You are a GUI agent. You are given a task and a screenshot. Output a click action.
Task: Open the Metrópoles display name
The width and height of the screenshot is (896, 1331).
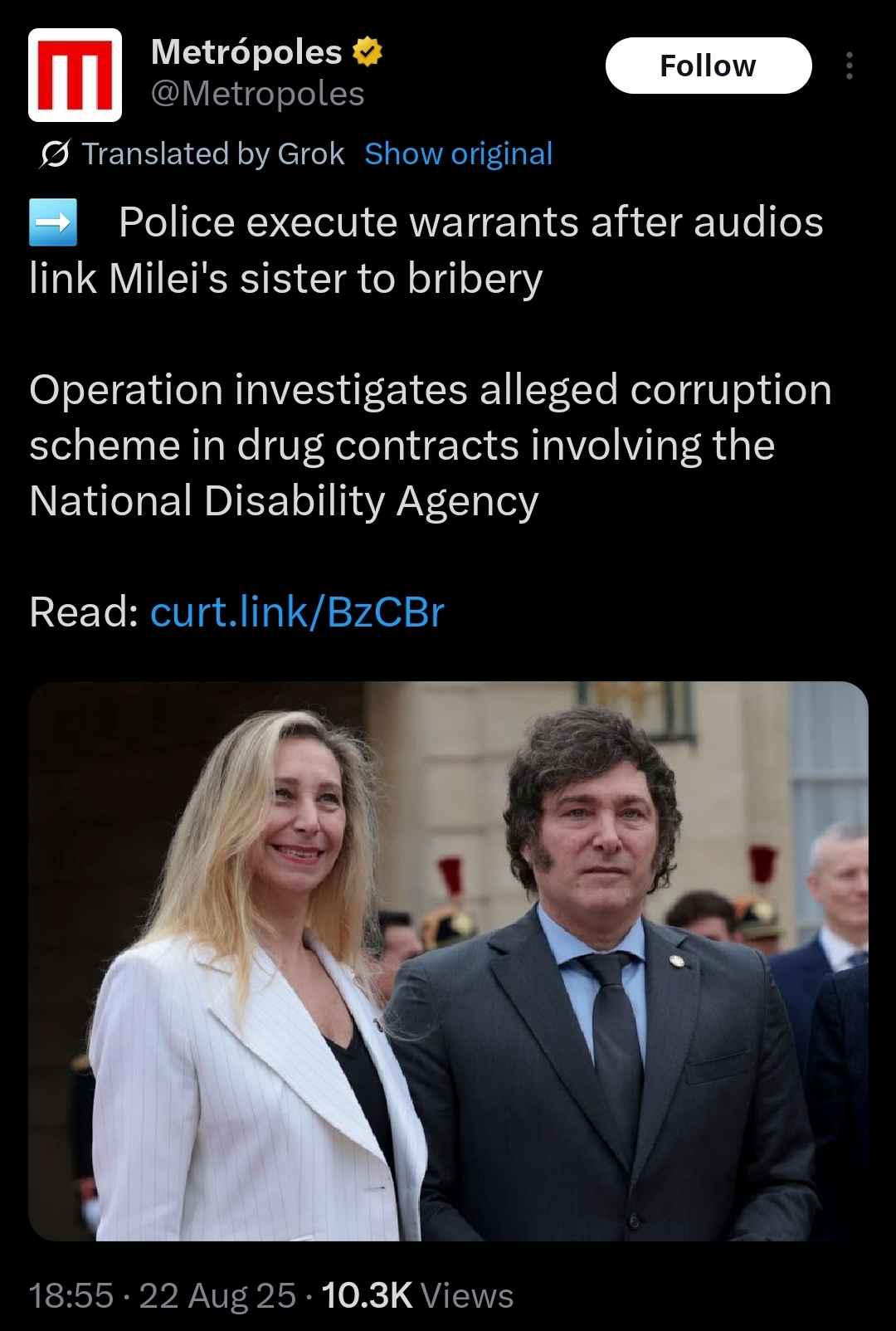(x=246, y=52)
